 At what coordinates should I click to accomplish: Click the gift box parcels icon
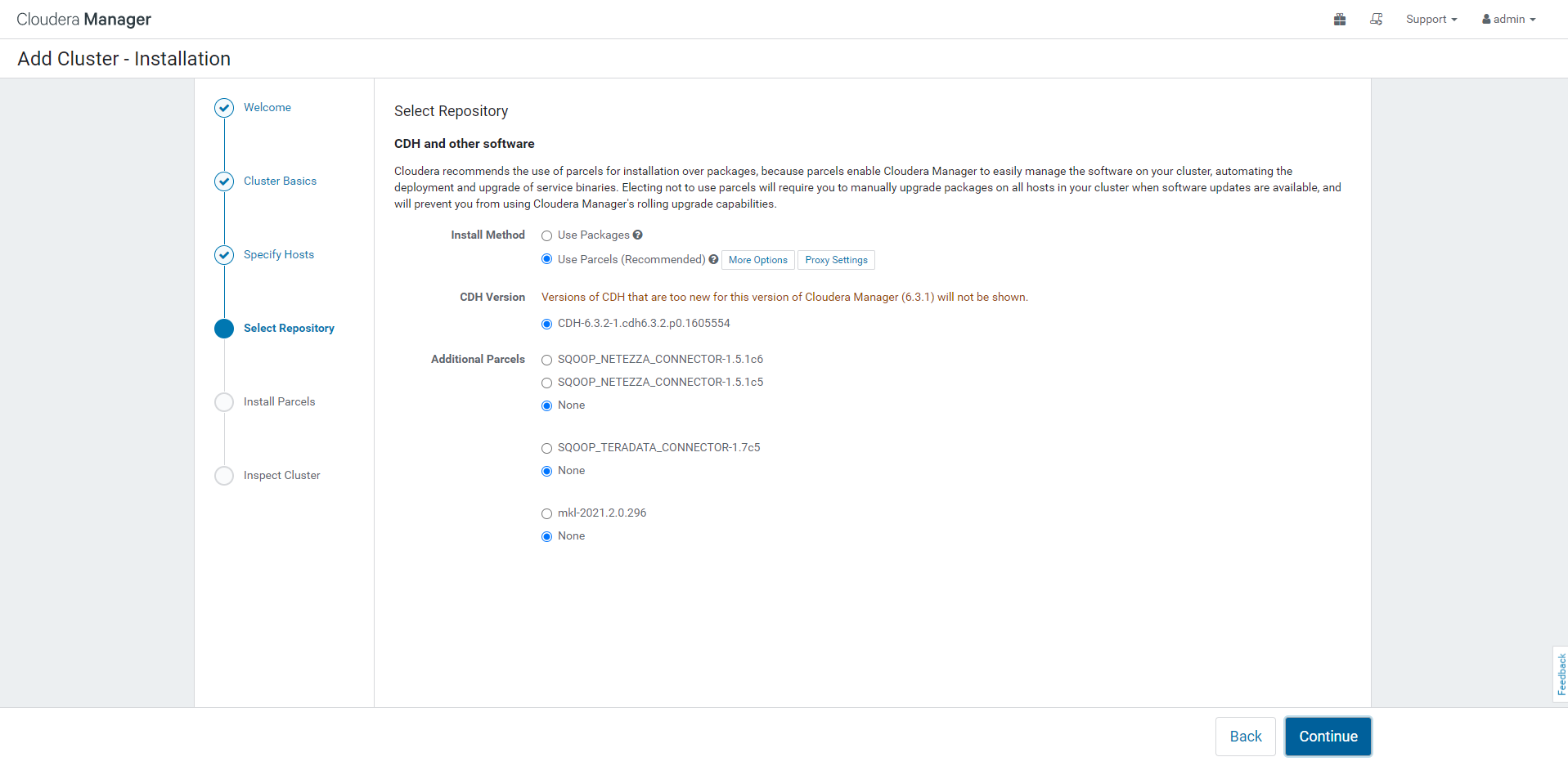[1339, 20]
